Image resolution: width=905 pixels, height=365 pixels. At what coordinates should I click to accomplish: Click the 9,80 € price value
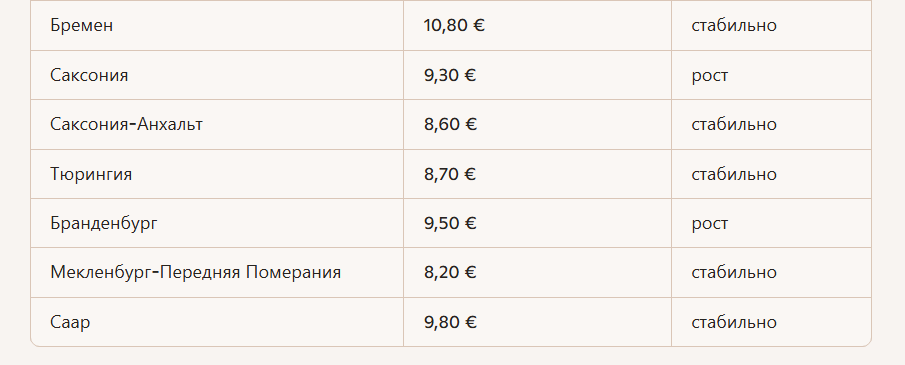click(450, 322)
